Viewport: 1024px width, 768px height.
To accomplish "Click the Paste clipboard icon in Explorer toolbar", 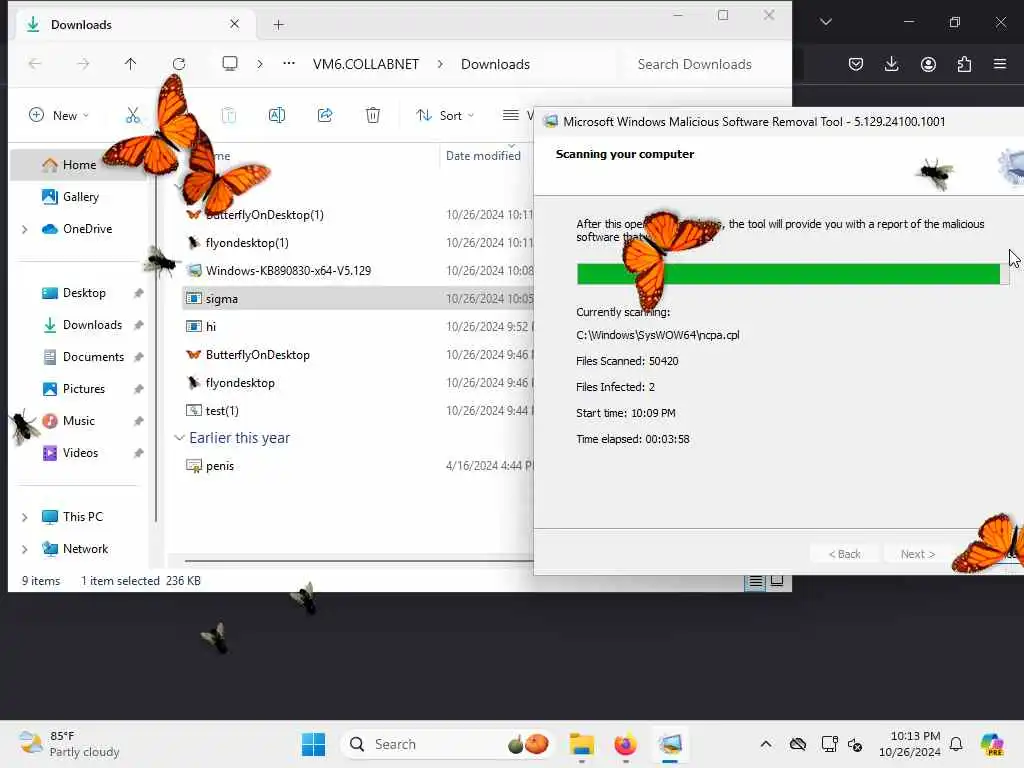I will pyautogui.click(x=229, y=116).
